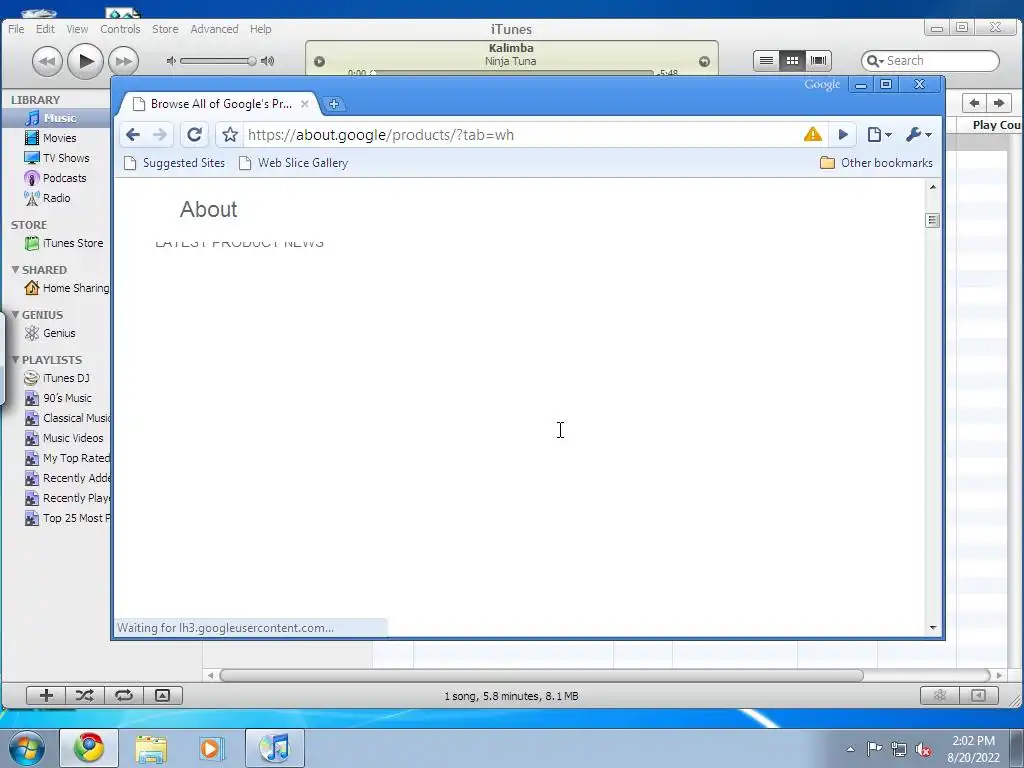Select Radio in the iTunes sidebar
The width and height of the screenshot is (1024, 768).
tap(56, 198)
